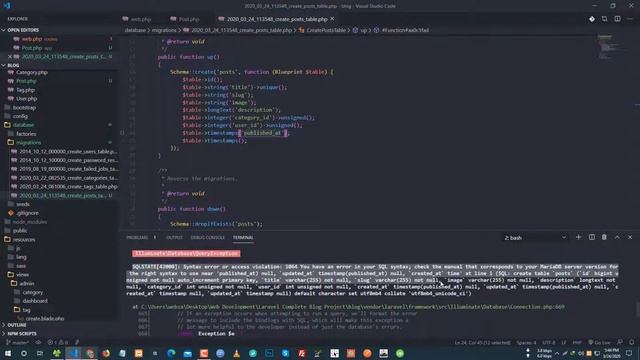
Task: Create a new terminal with plus icon
Action: [578, 237]
